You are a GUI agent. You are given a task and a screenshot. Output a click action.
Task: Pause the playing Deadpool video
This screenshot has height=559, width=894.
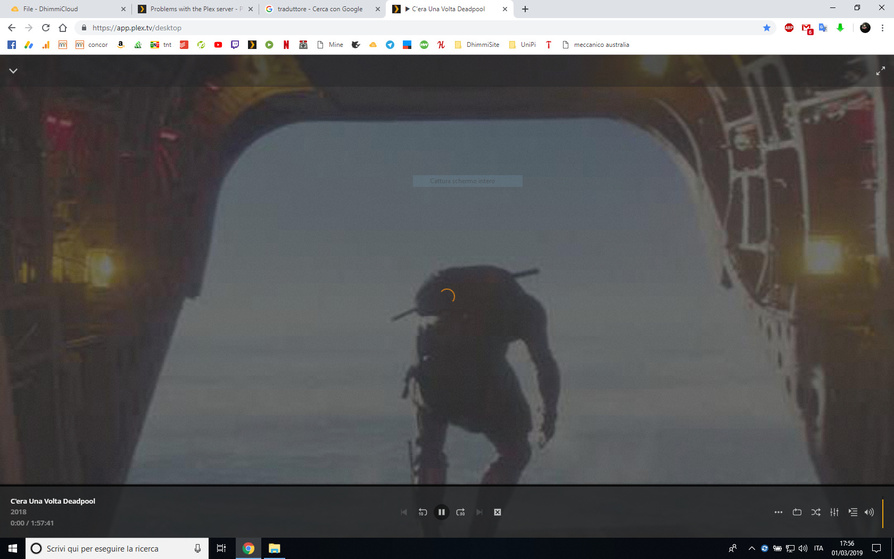point(441,512)
